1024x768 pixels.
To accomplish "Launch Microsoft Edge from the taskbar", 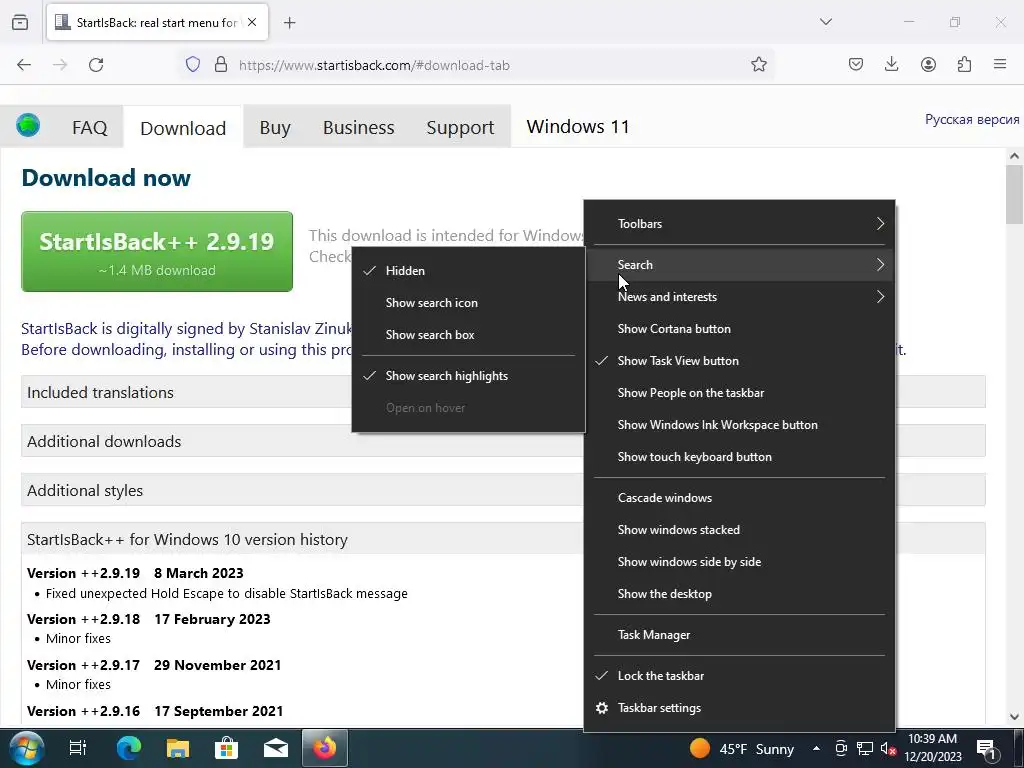I will point(129,748).
